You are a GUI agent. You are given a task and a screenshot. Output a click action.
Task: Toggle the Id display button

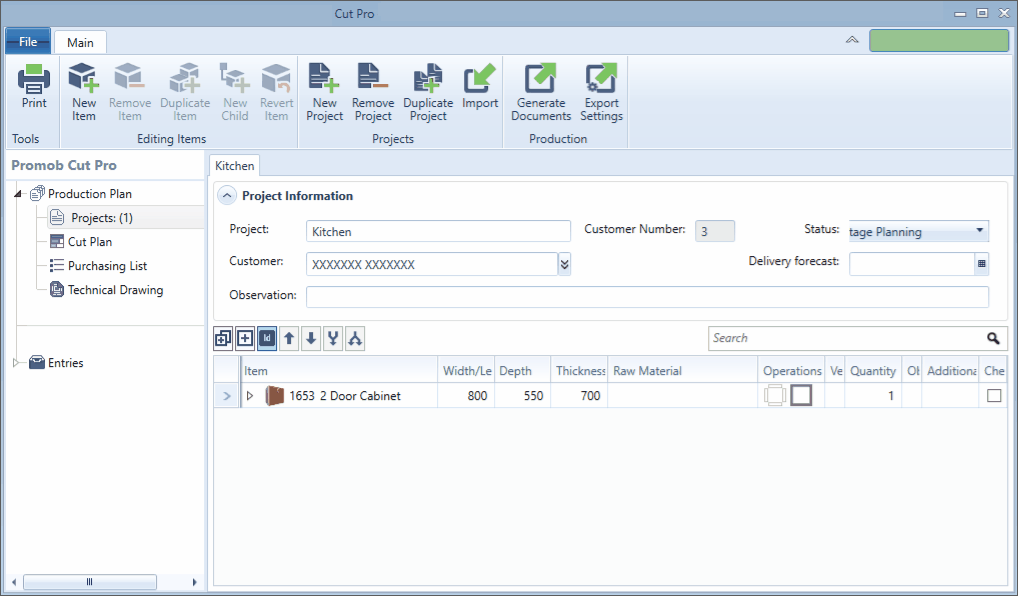coord(267,339)
